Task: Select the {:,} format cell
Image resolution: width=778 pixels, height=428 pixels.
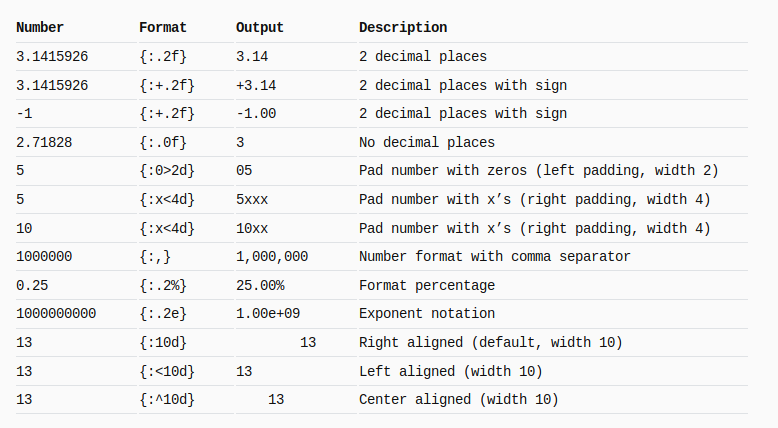Action: pyautogui.click(x=155, y=256)
